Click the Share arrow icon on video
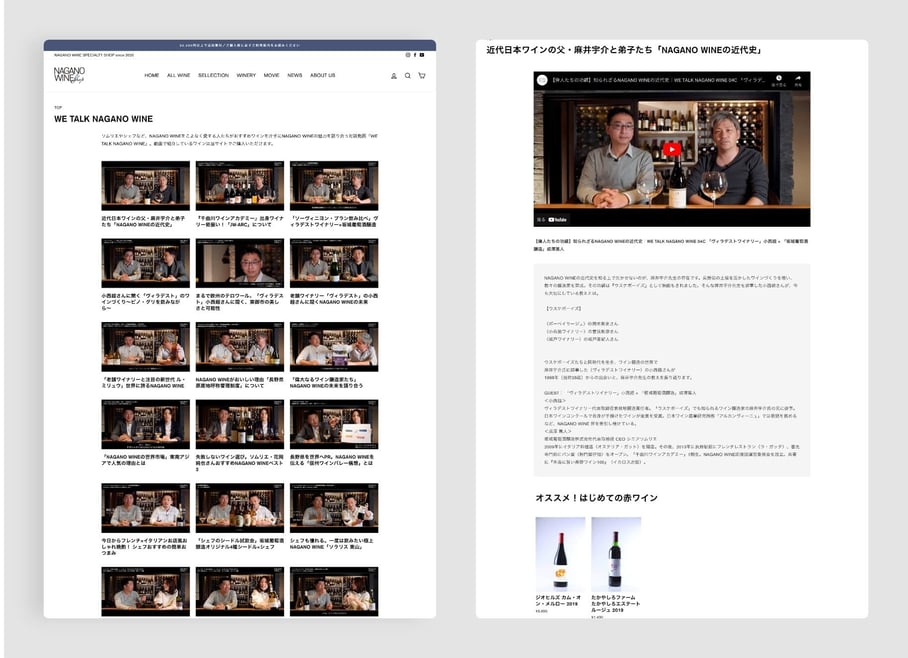Image resolution: width=908 pixels, height=658 pixels. tap(798, 80)
